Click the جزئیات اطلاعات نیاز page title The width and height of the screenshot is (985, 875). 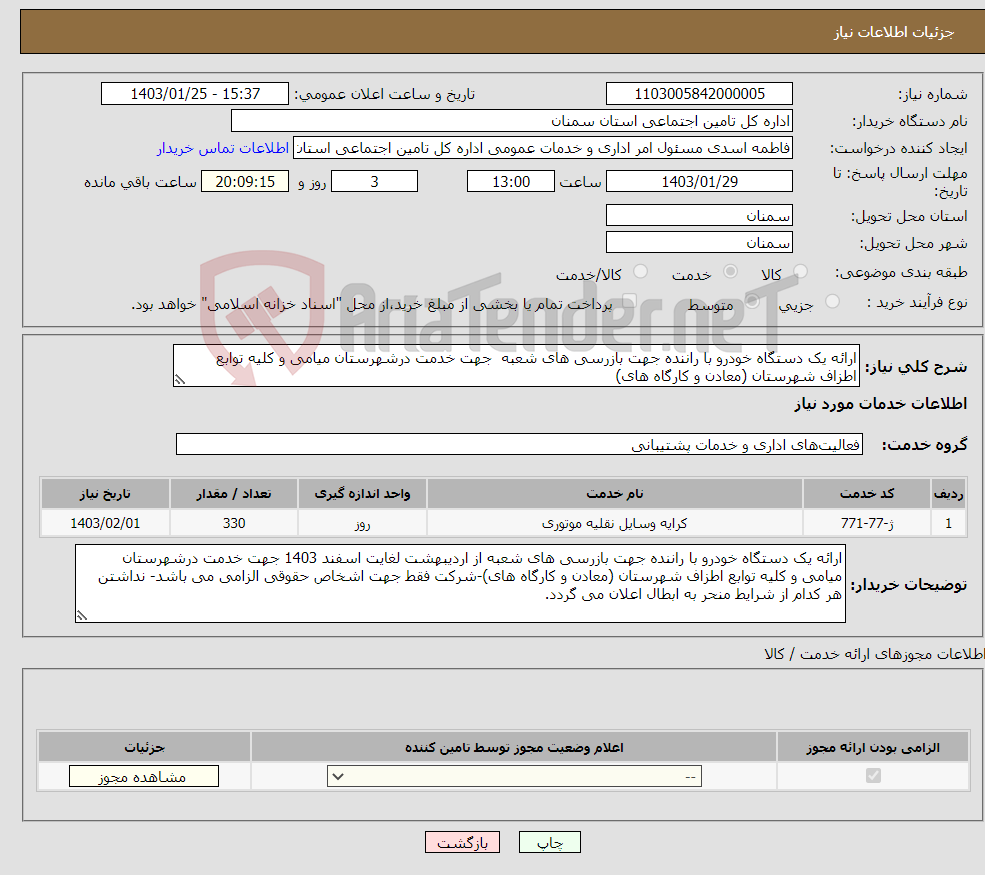click(893, 32)
